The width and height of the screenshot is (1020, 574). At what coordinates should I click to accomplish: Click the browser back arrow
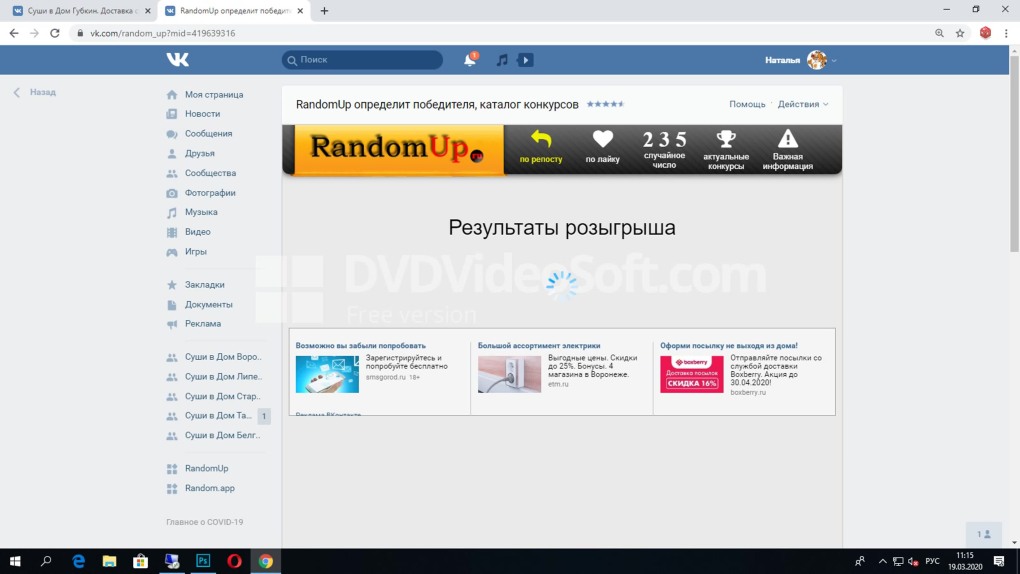[x=14, y=33]
